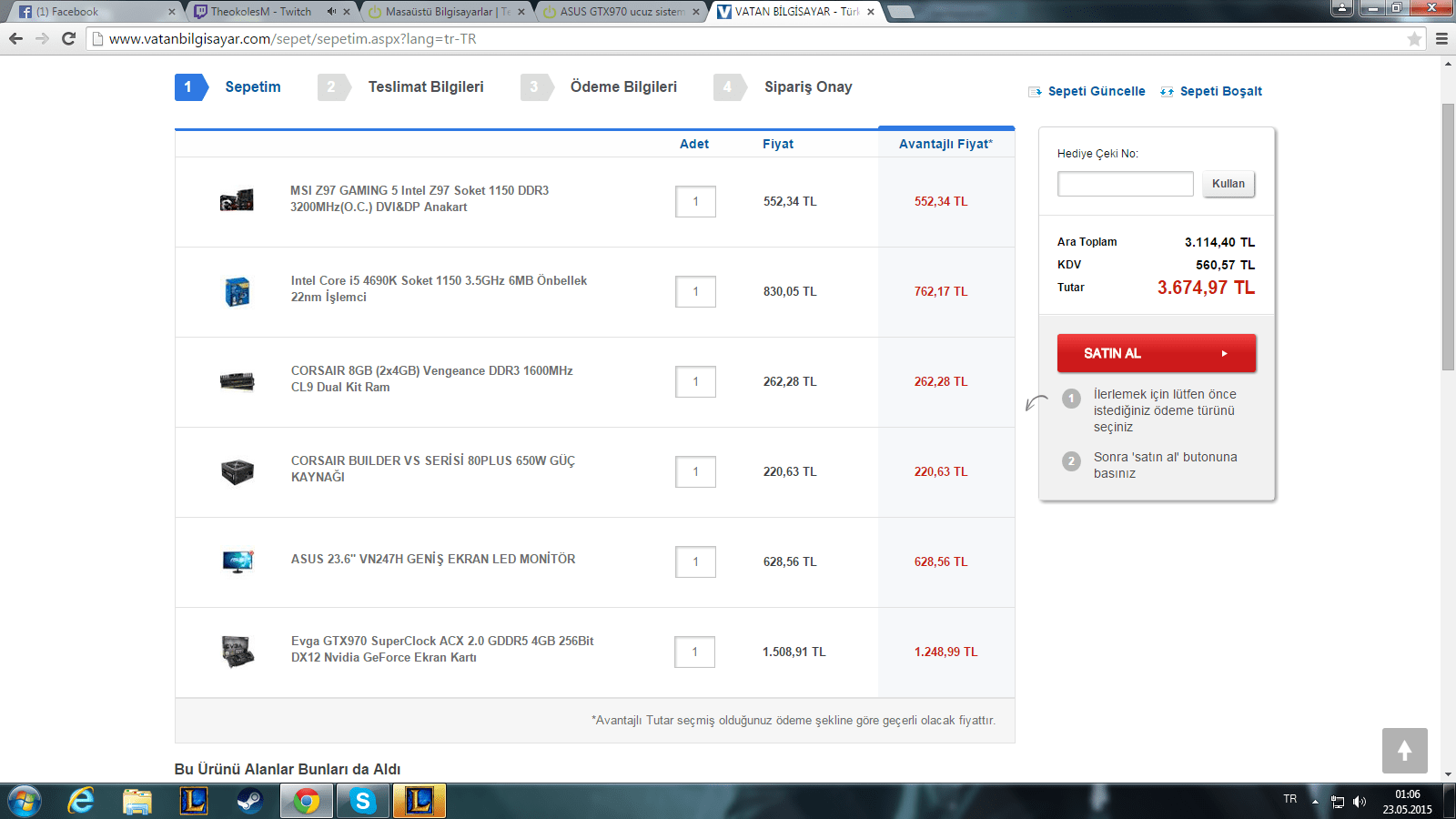
Task: Click the quantity field for CORSAIR Vengeance RAM
Action: 695,381
